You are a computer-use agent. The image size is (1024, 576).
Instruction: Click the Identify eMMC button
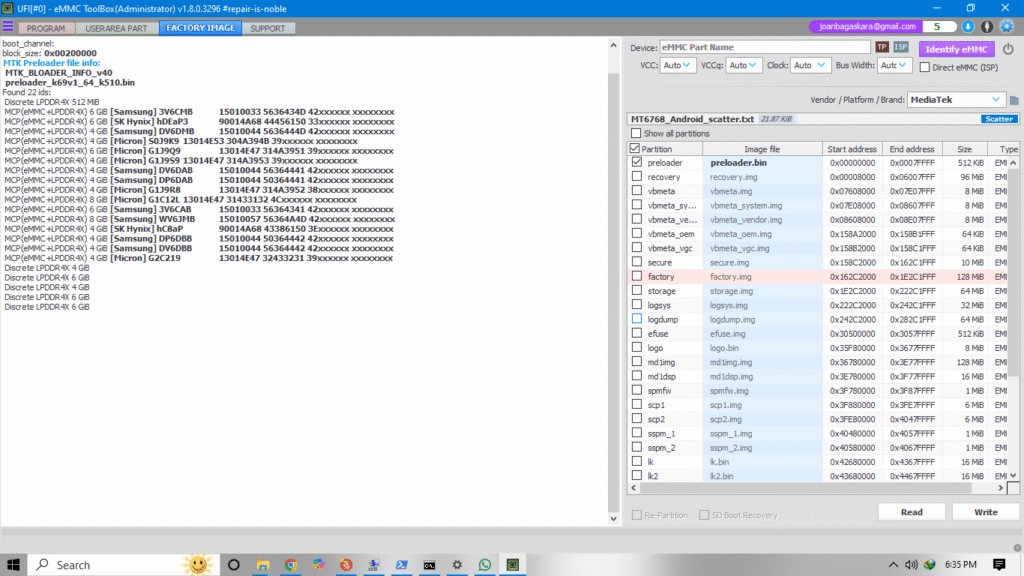click(956, 49)
